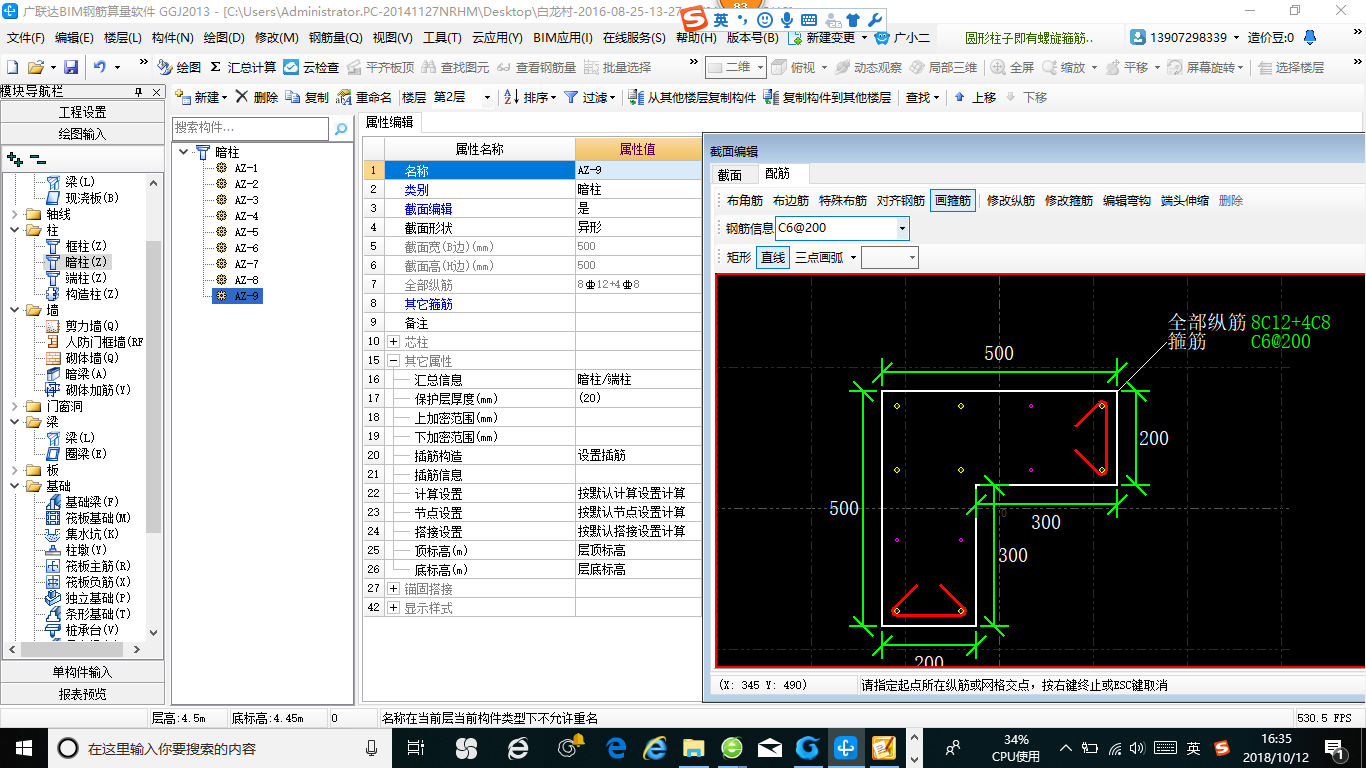The width and height of the screenshot is (1366, 768).
Task: Collapse 暗柱 root in component list
Action: 184,152
